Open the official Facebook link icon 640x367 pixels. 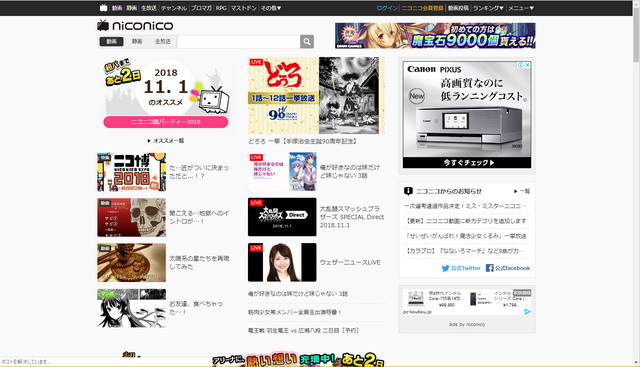coord(489,268)
